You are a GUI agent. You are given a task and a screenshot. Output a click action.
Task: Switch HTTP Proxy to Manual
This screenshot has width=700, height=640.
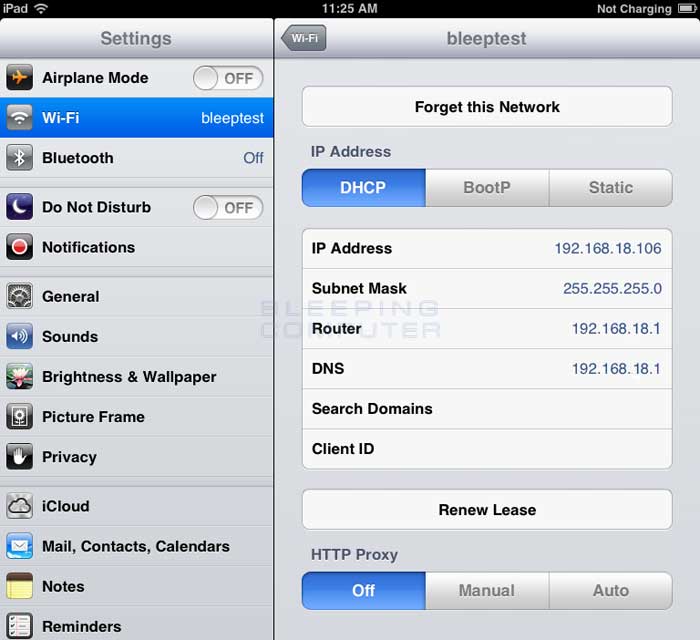[x=487, y=590]
